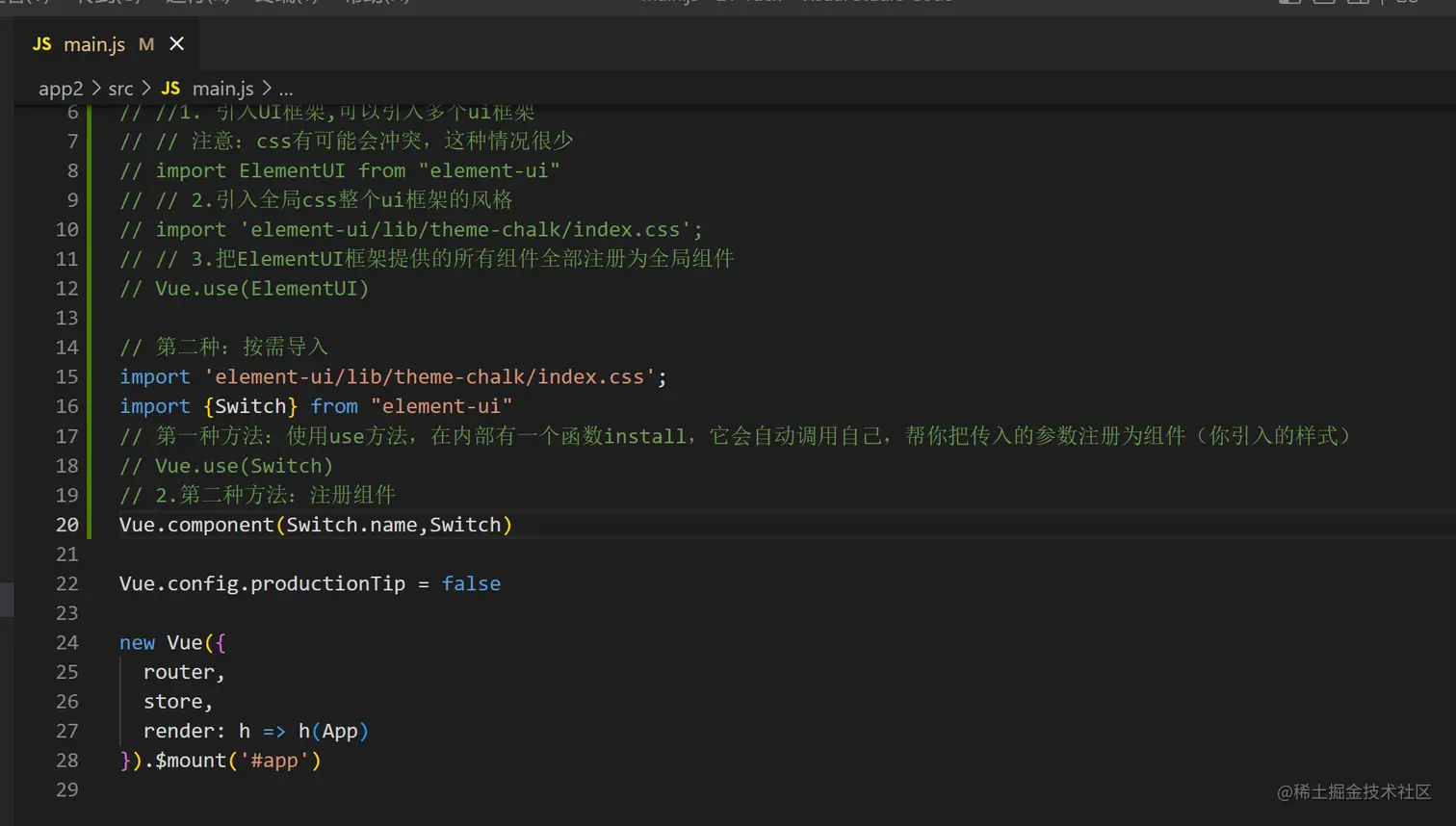Place cursor on Vue.component(Switch.name,Switch) line
Screen dimensions: 1456x826
[316, 525]
